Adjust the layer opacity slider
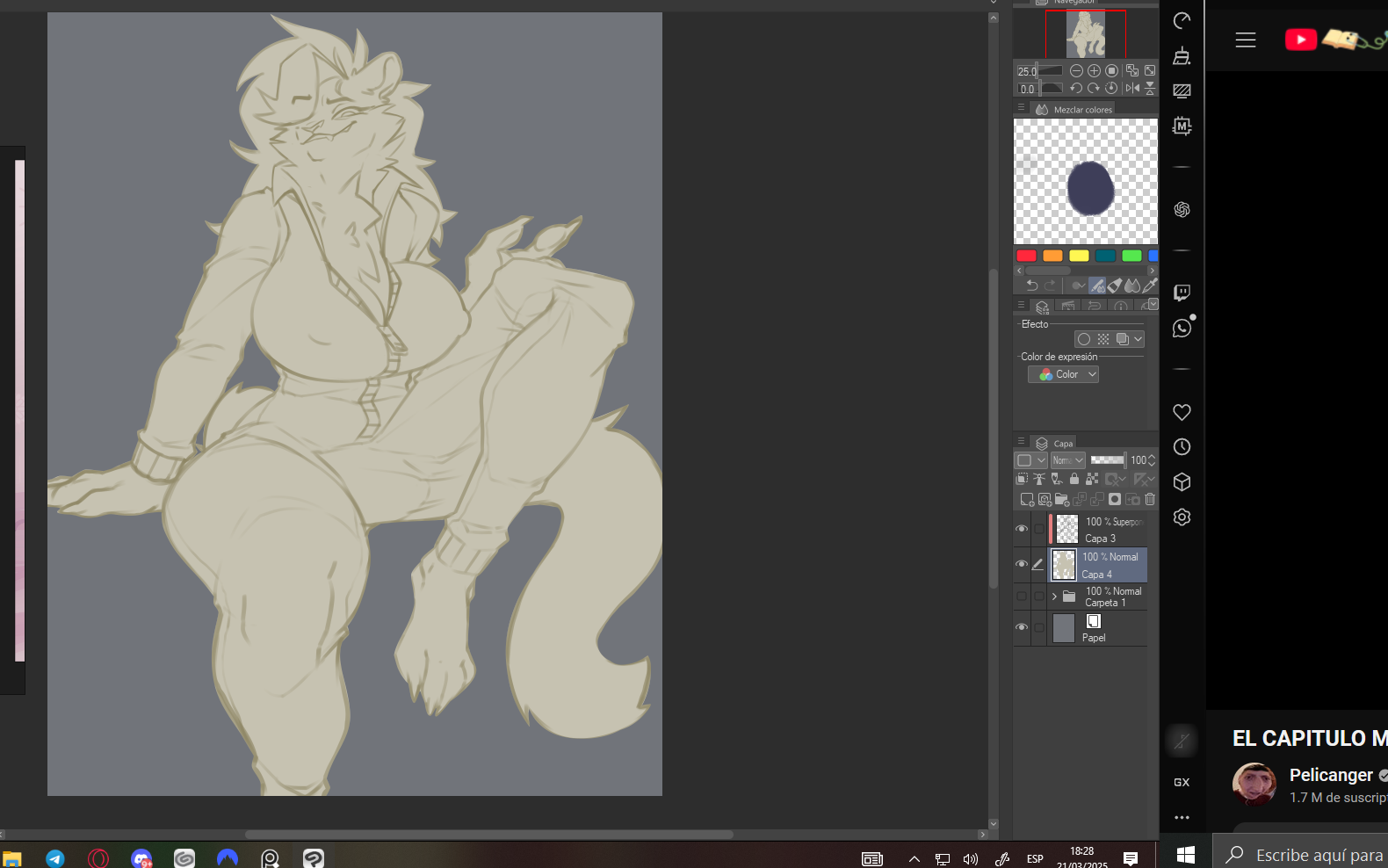 1108,460
